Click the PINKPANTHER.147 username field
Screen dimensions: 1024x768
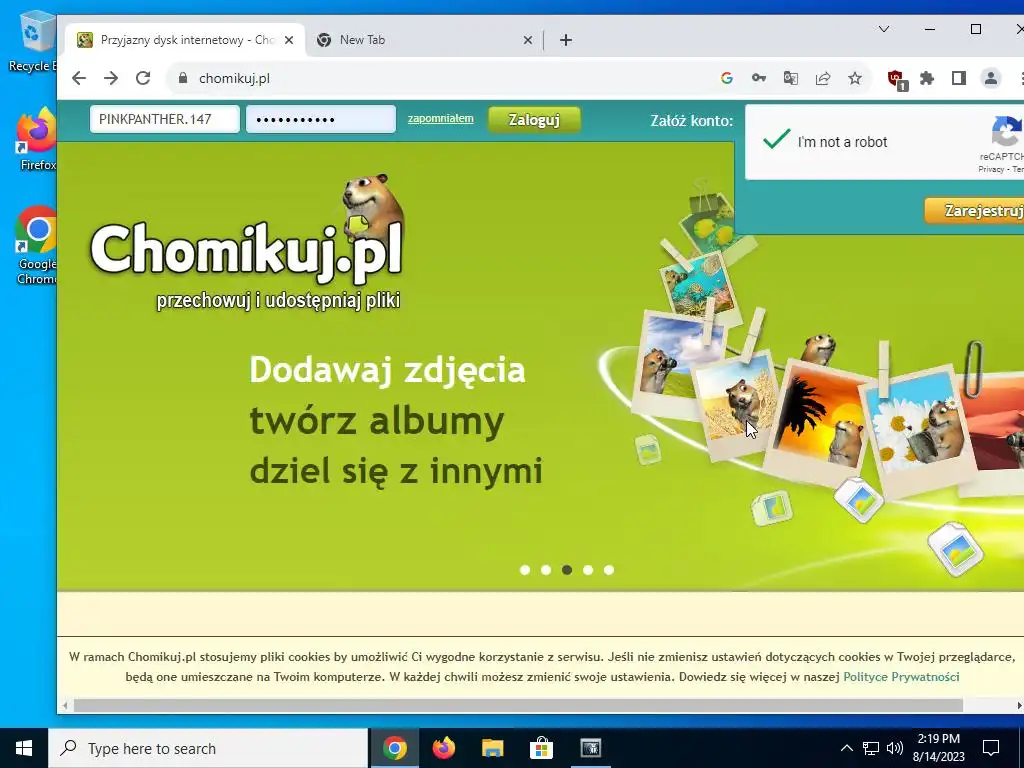tap(165, 120)
